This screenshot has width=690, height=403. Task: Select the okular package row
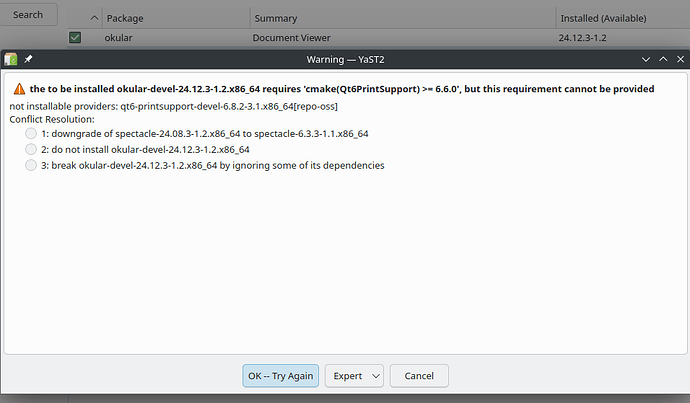(x=378, y=37)
